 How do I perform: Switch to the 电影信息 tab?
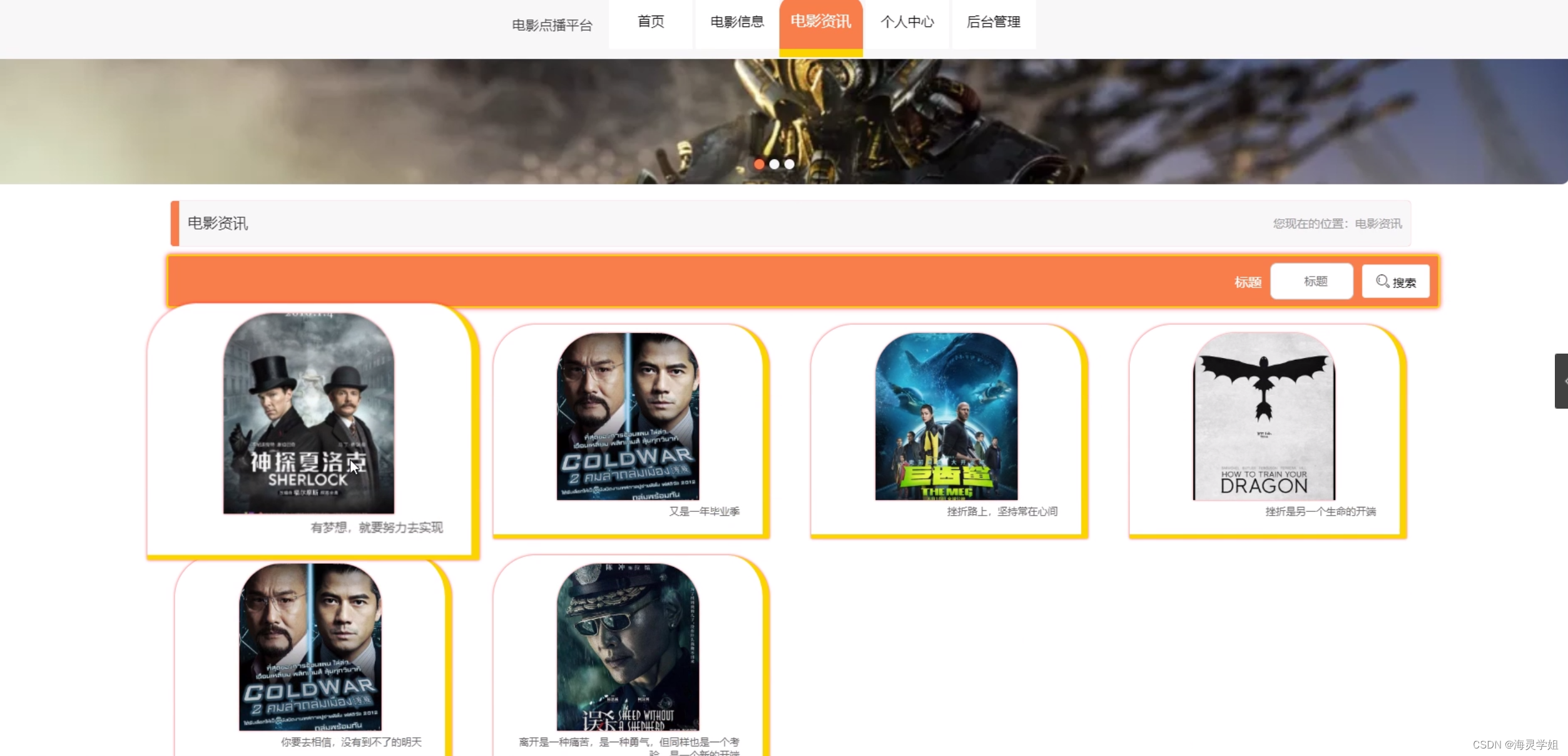(737, 23)
